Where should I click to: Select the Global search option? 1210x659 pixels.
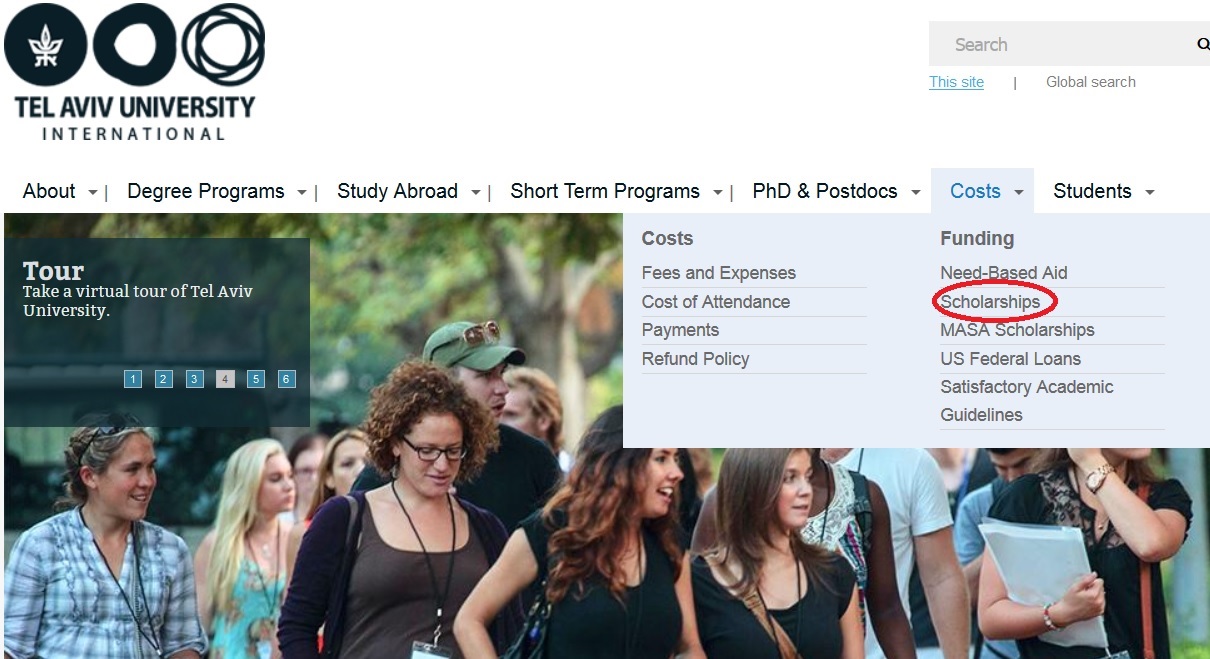tap(1091, 82)
